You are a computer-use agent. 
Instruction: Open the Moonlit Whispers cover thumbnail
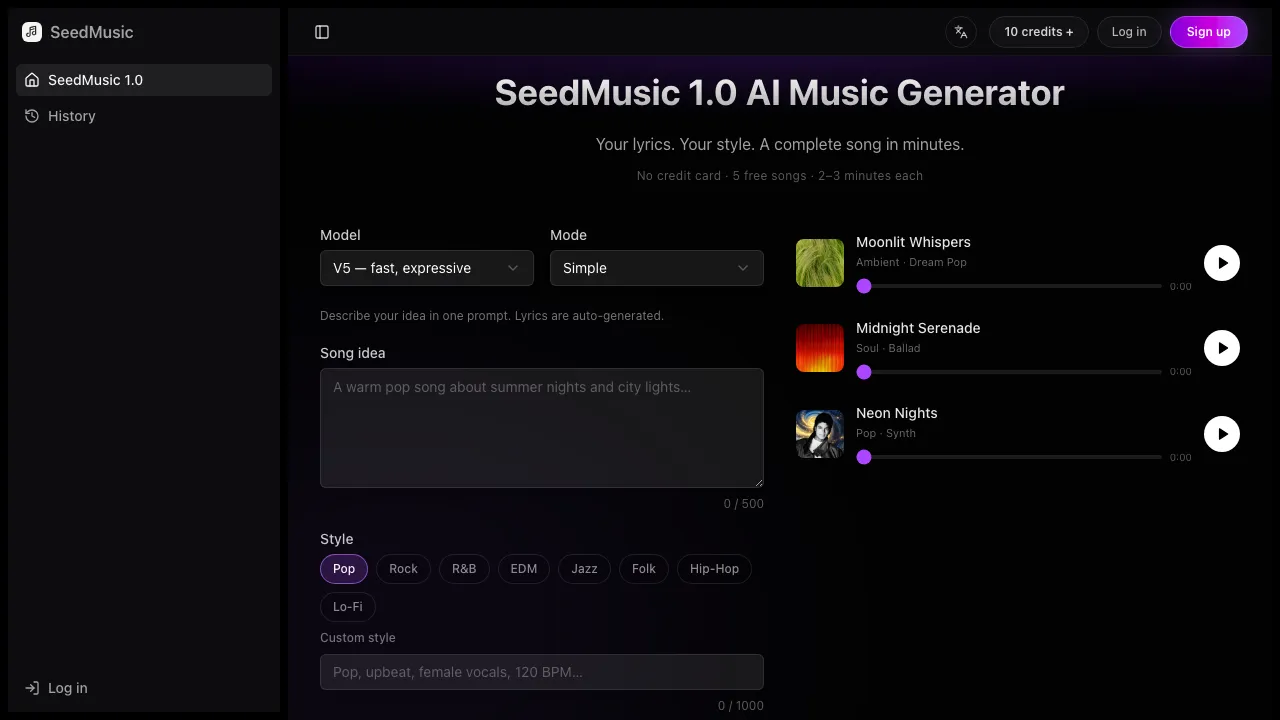[x=820, y=263]
